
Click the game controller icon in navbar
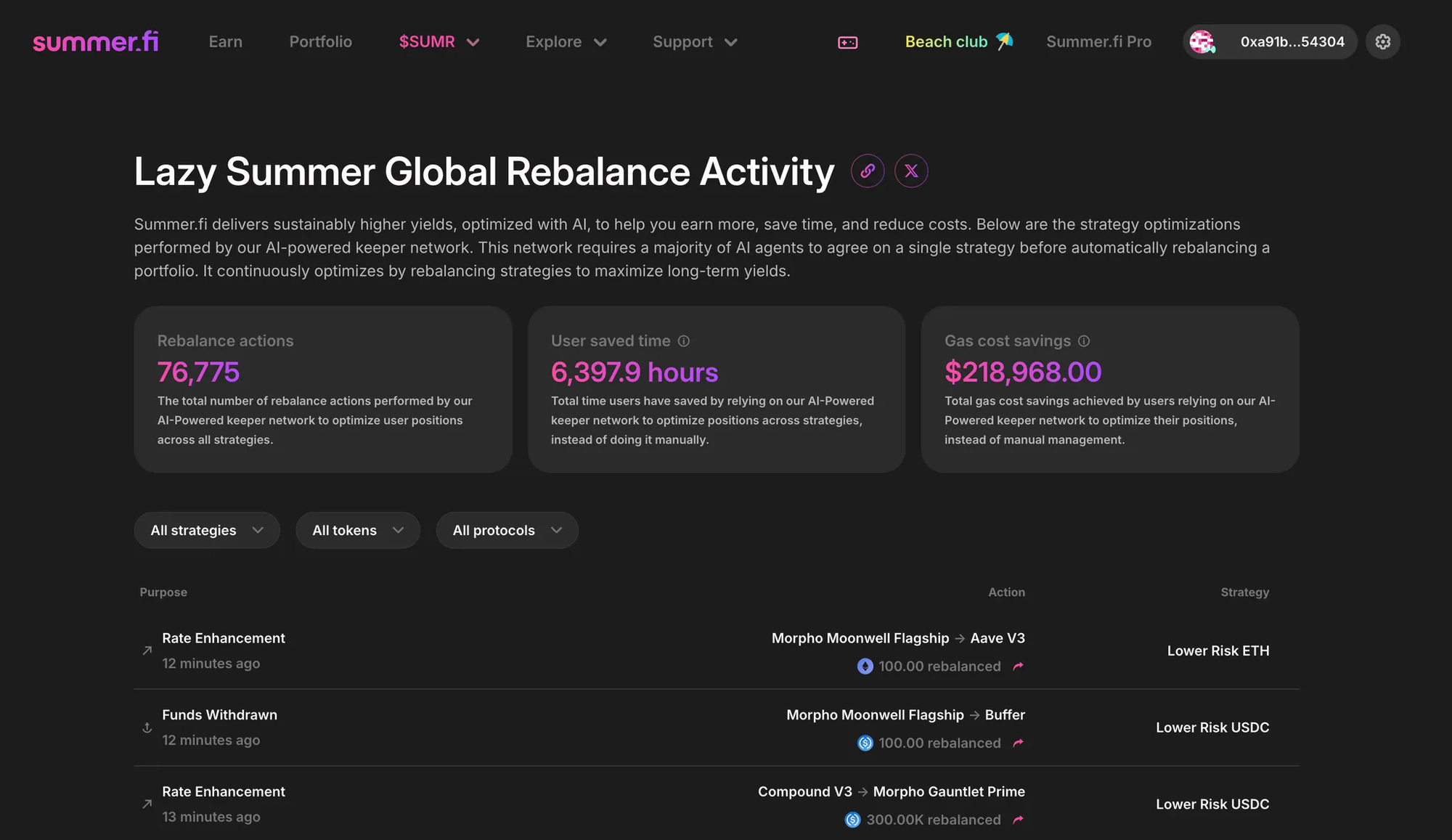coord(847,43)
